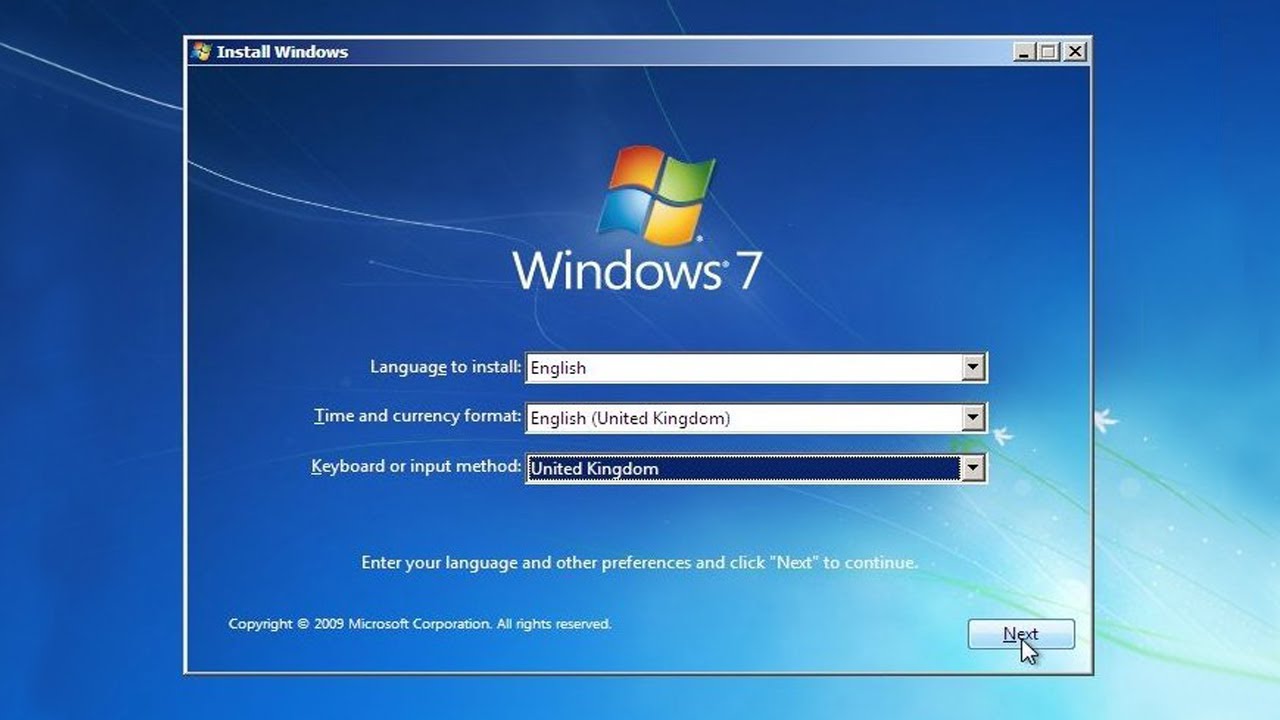
Task: Select the English language combo box field
Action: 756,368
